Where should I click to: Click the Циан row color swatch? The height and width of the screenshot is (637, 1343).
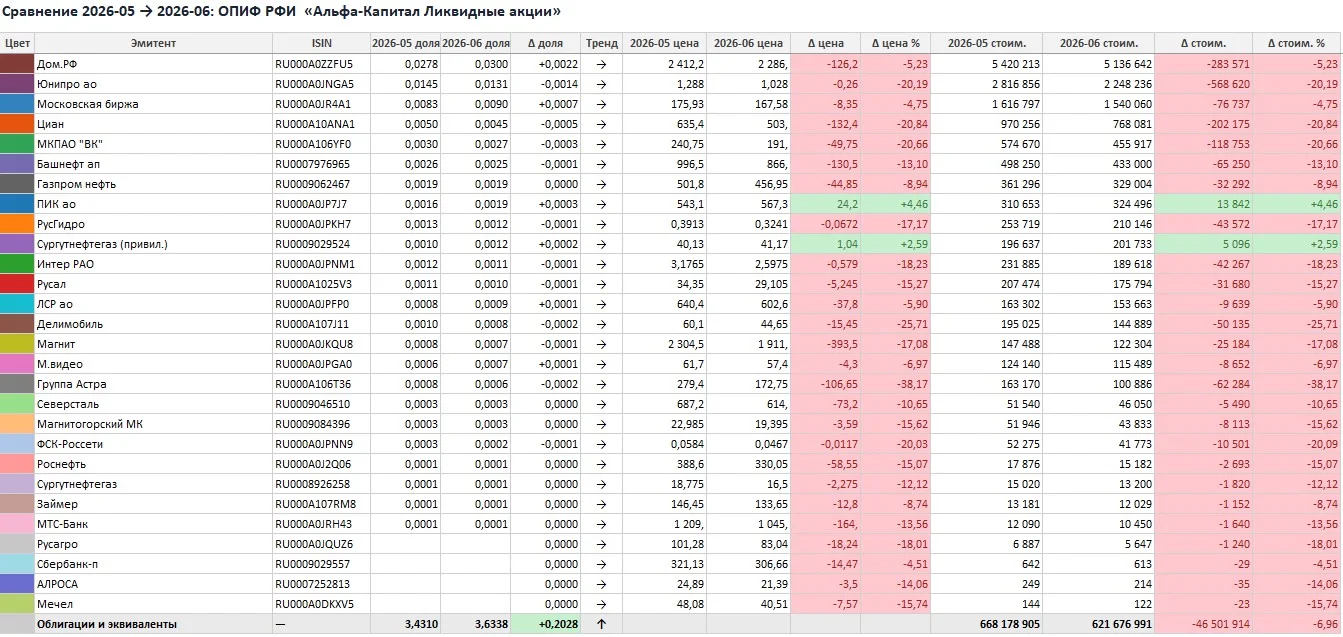(x=17, y=124)
